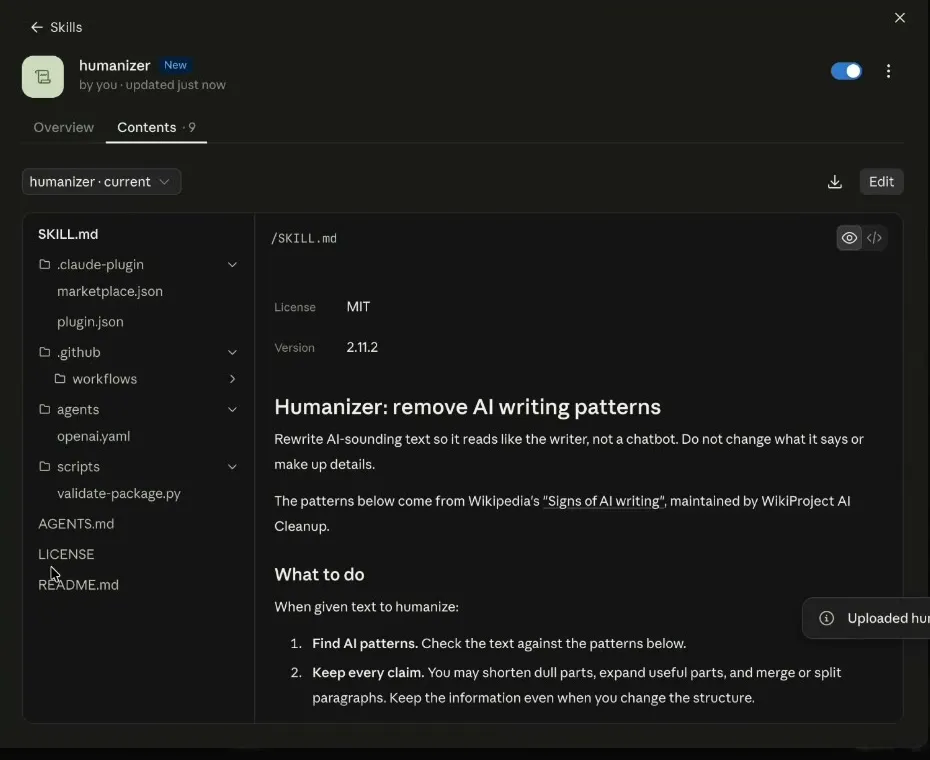Viewport: 930px width, 760px height.
Task: Open the three-dot more options menu
Action: 888,71
